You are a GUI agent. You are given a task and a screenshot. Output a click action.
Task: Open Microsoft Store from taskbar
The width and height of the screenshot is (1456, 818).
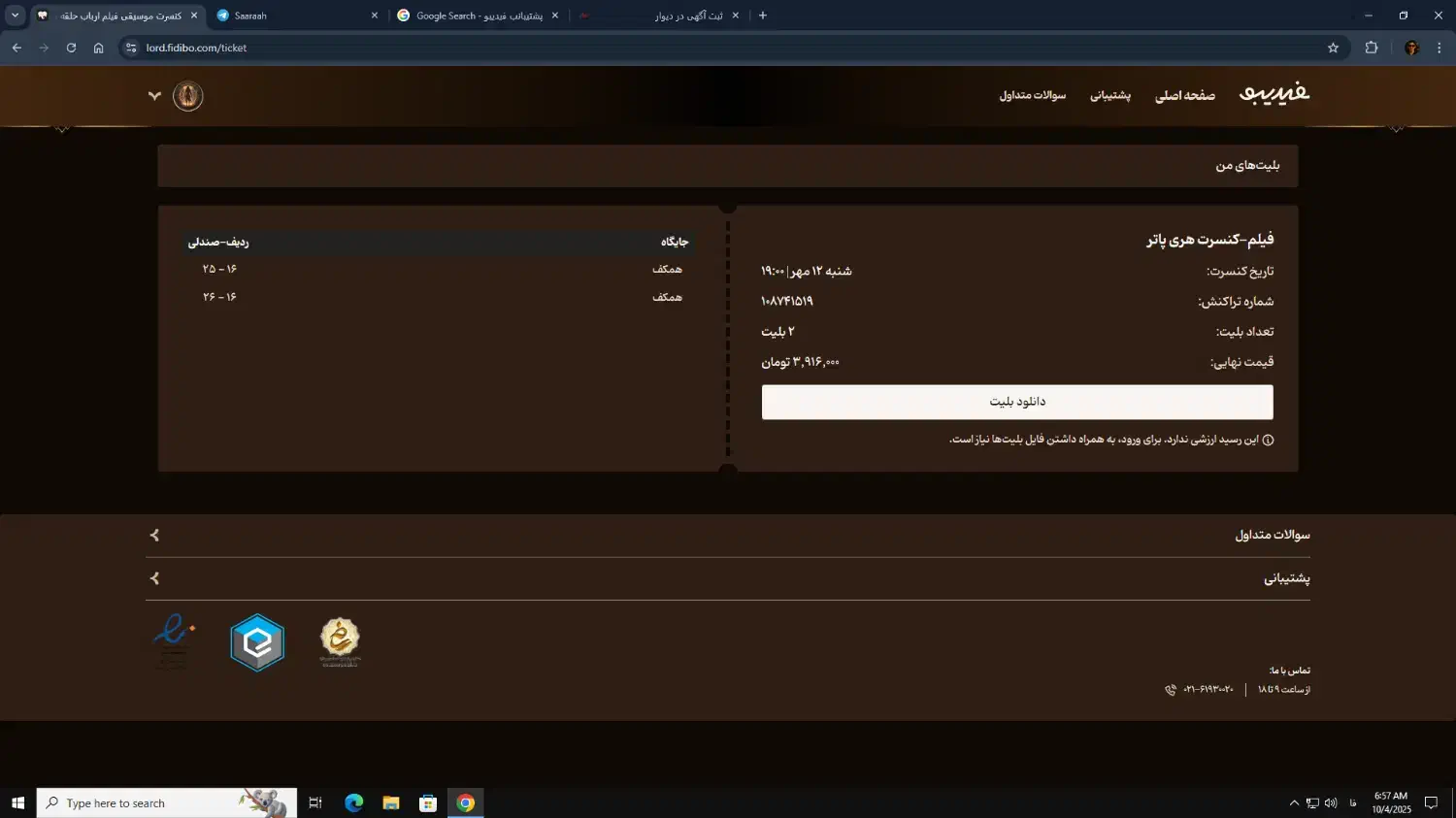pos(428,802)
